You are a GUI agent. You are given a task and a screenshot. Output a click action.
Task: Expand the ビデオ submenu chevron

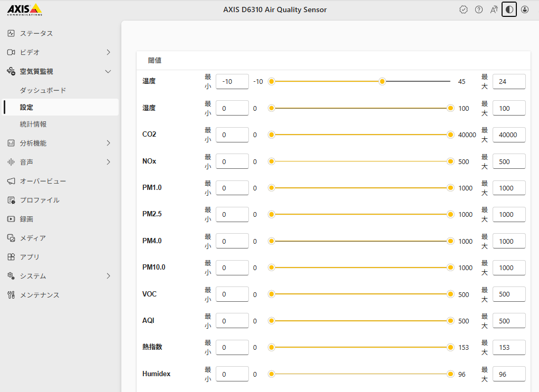coord(108,52)
